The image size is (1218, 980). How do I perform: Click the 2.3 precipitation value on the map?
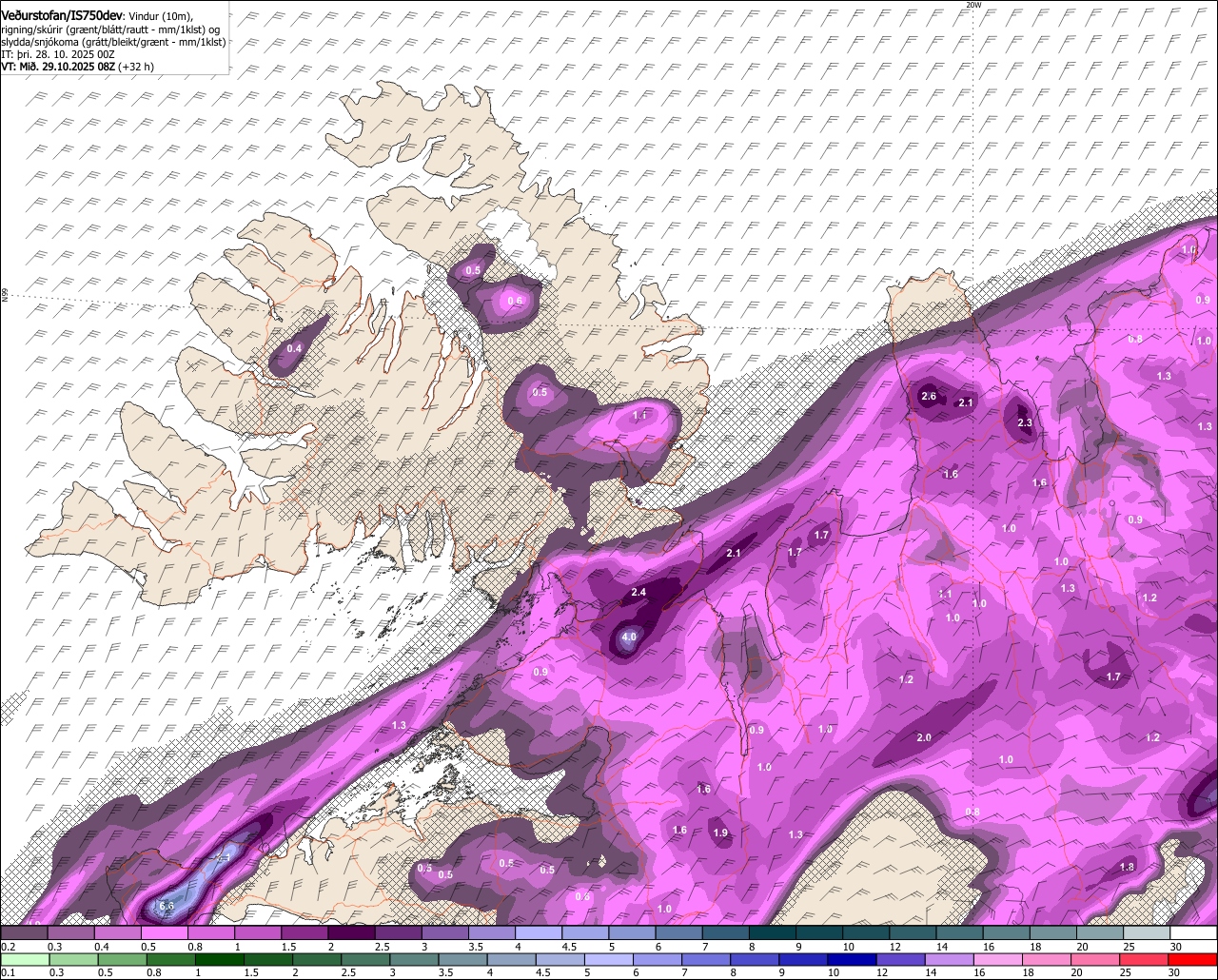[x=1025, y=422]
